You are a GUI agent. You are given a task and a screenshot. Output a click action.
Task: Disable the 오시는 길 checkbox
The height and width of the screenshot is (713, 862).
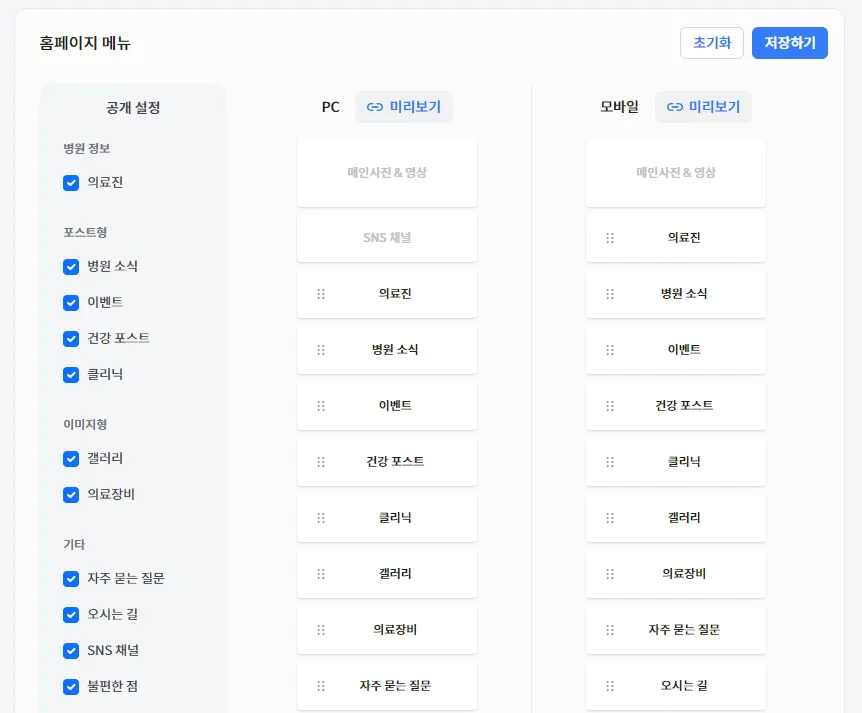point(71,615)
